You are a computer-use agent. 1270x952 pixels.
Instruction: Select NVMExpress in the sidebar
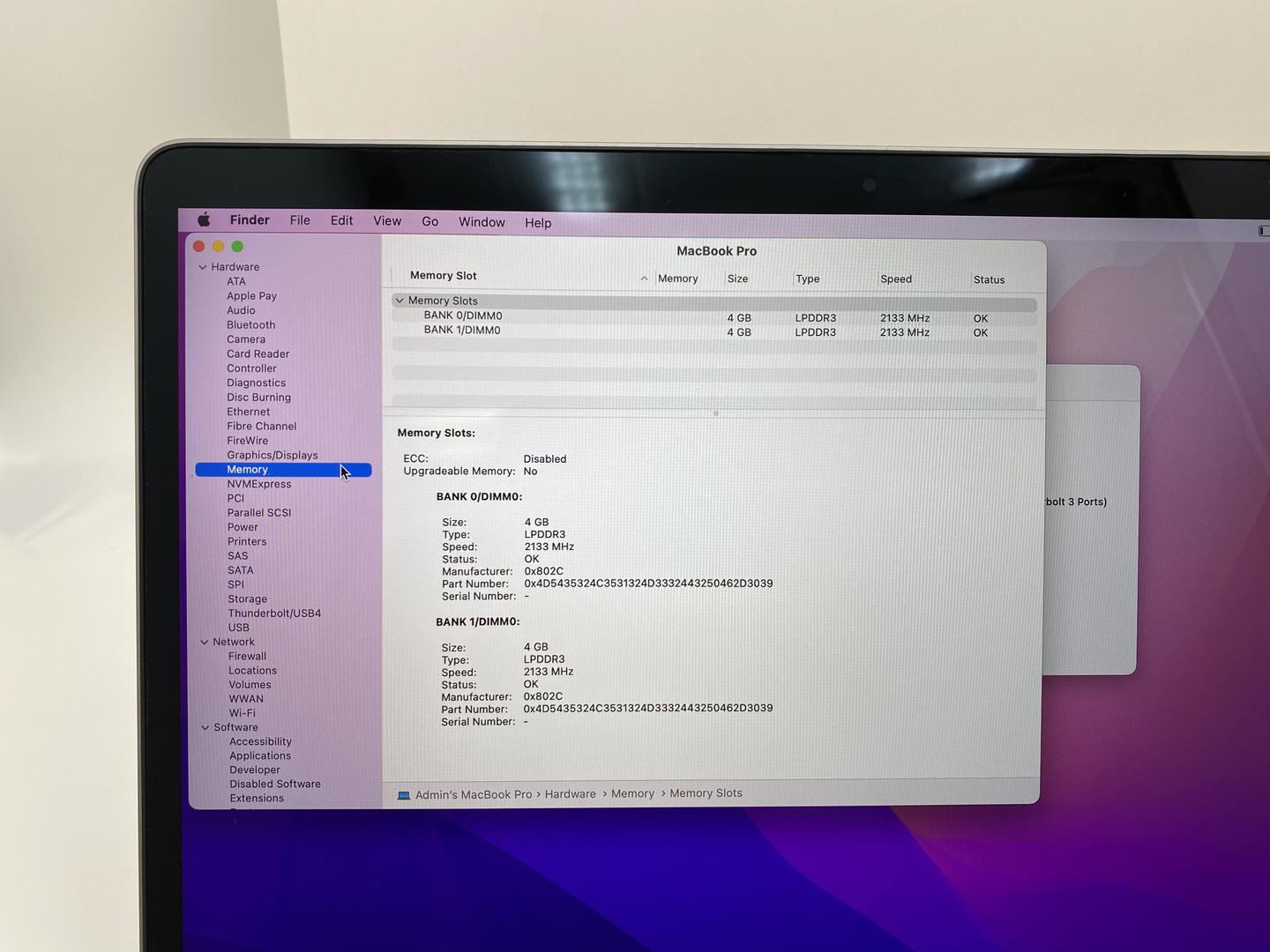(259, 484)
